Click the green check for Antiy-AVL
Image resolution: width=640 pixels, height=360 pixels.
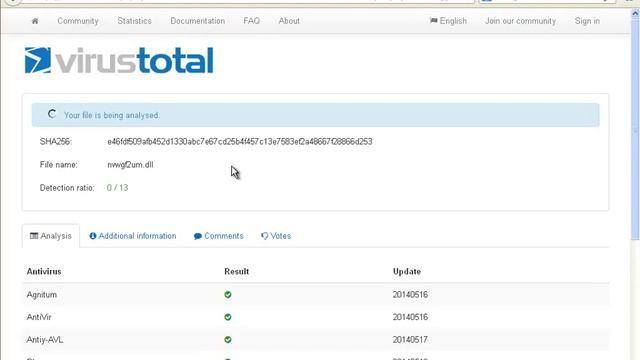point(228,340)
